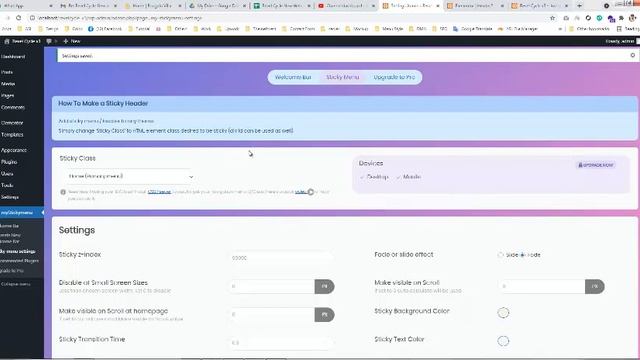Open the comments bubble icon in the admin bar

49,41
